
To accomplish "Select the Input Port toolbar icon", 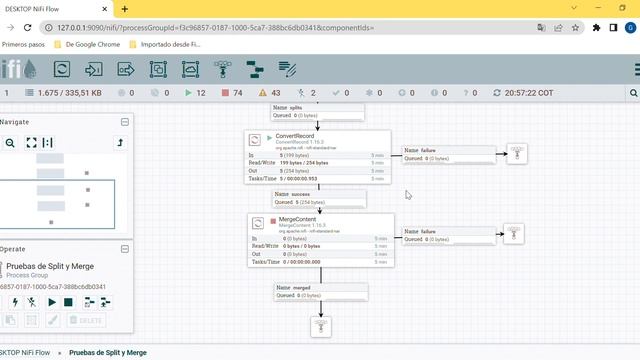I will [x=93, y=69].
